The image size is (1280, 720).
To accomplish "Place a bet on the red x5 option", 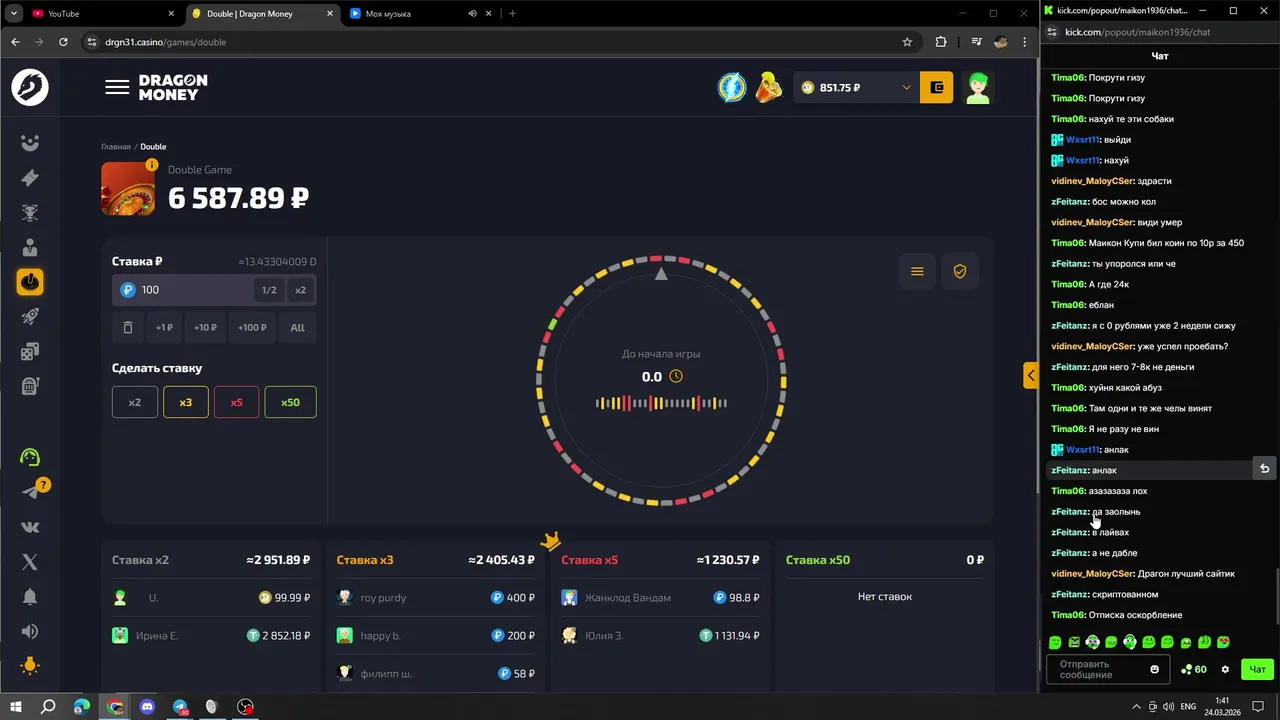I will tap(237, 402).
